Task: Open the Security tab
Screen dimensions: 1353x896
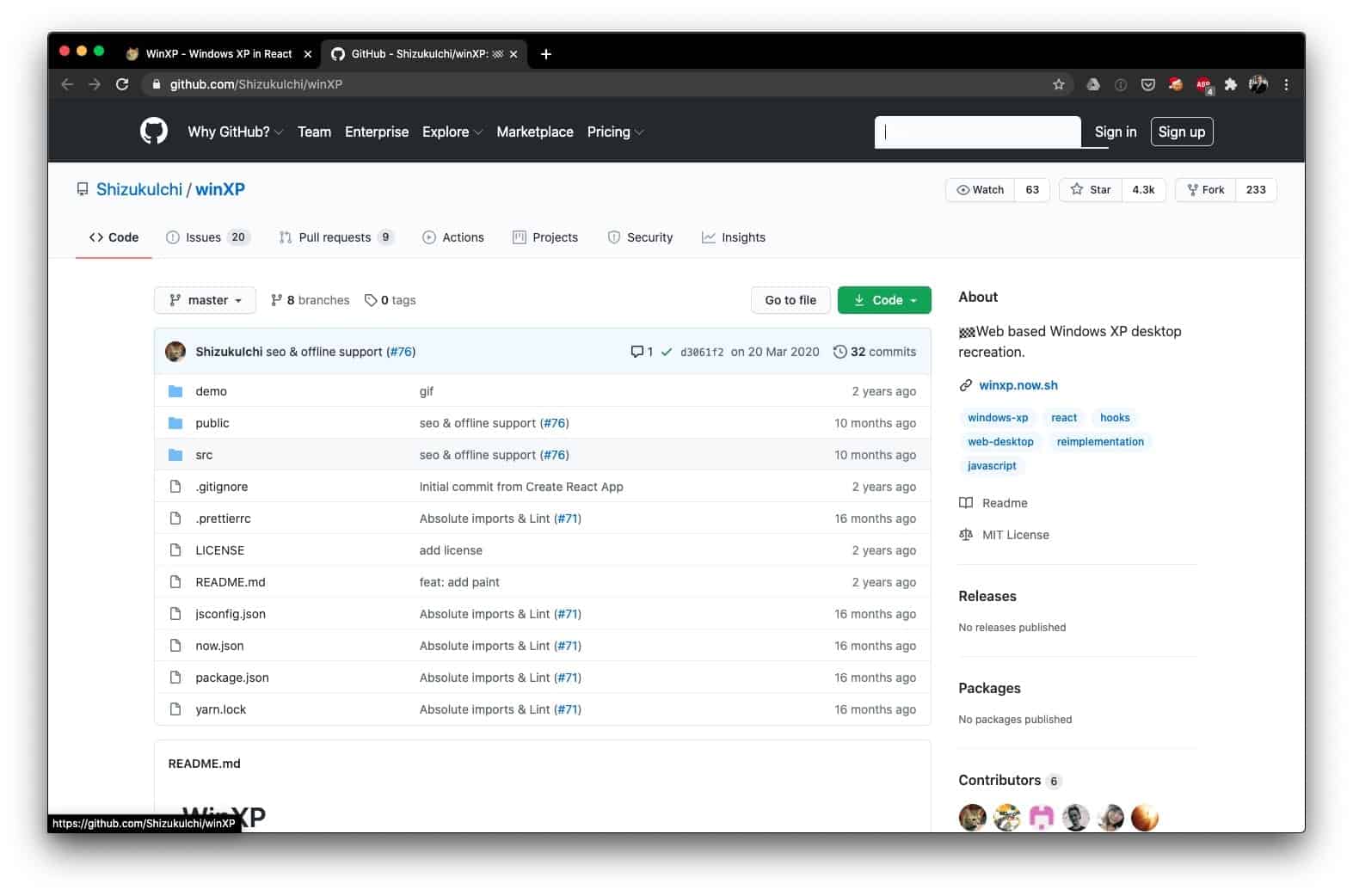Action: pyautogui.click(x=640, y=237)
